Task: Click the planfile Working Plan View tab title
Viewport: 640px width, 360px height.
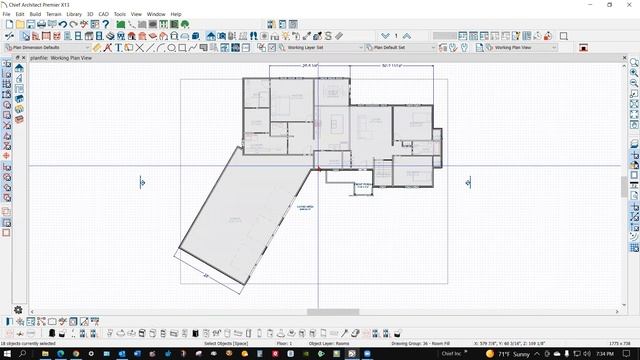Action: click(x=61, y=58)
